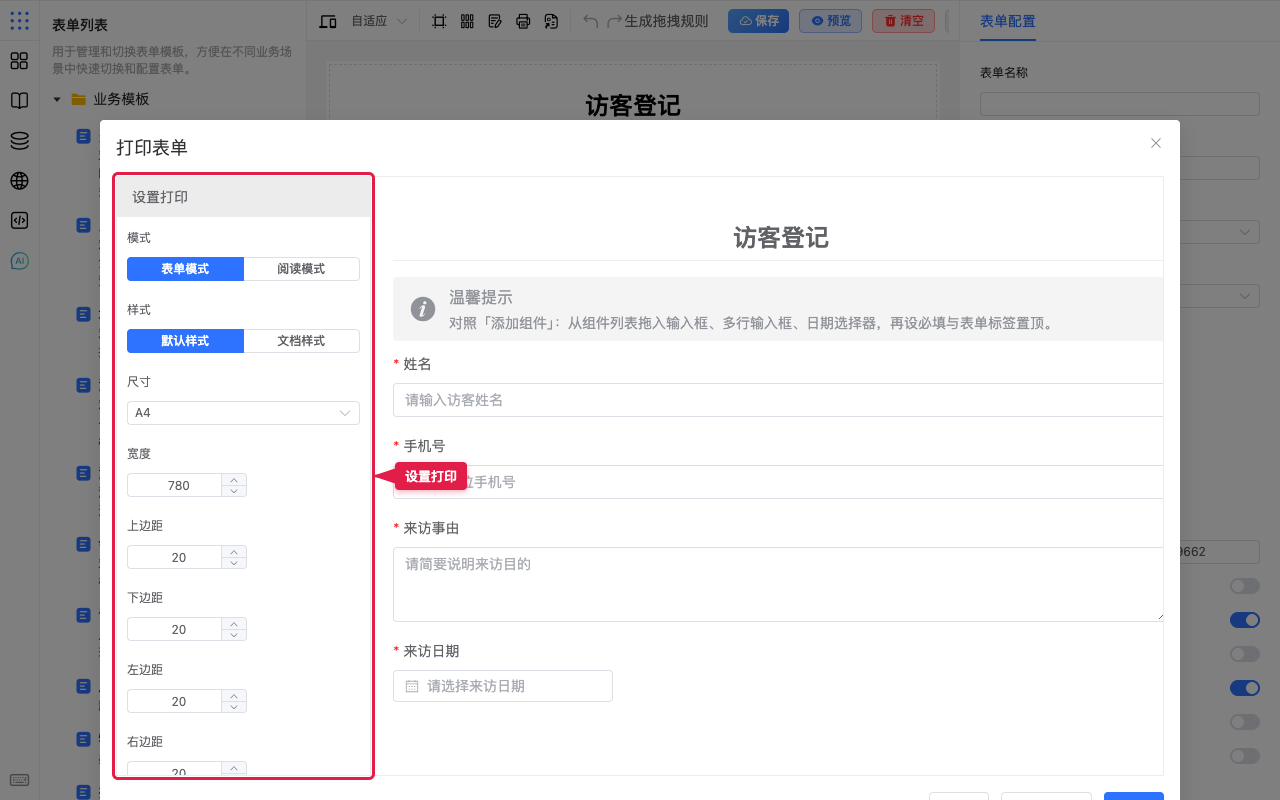Open the code brackets icon in sidebar
This screenshot has height=800, width=1280.
(19, 221)
